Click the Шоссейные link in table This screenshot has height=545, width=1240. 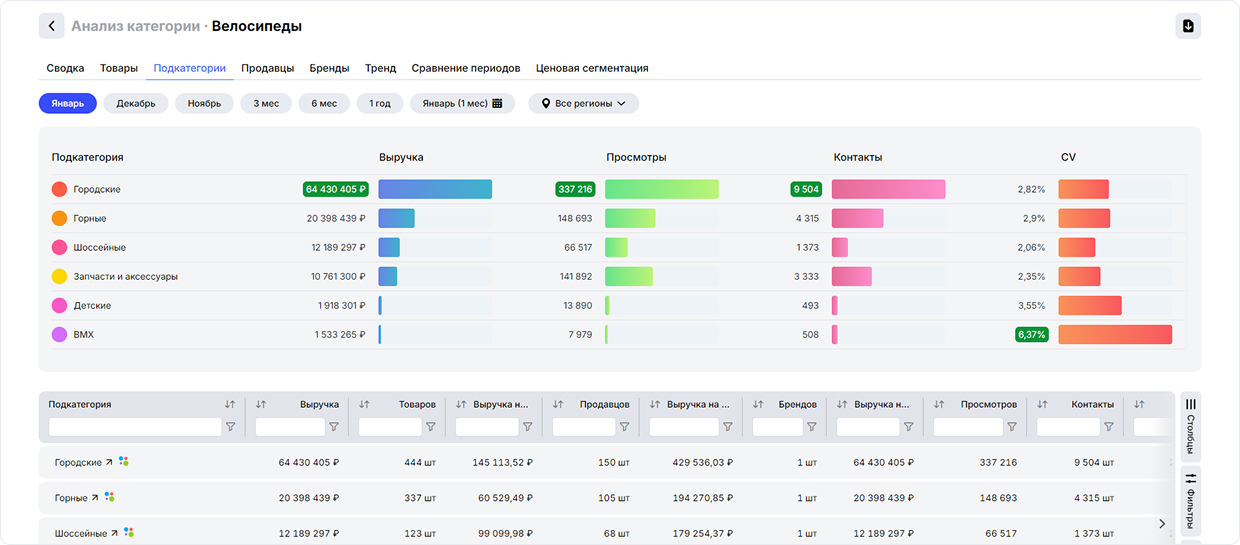tap(80, 533)
